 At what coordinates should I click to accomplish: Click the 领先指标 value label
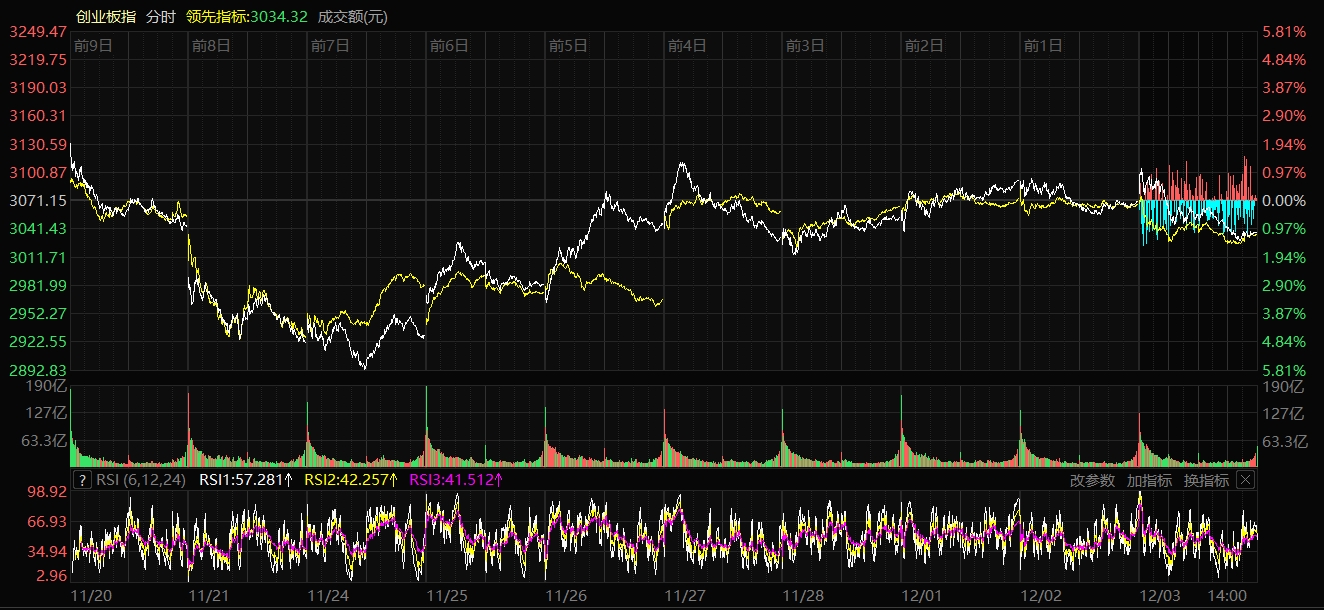pos(246,16)
